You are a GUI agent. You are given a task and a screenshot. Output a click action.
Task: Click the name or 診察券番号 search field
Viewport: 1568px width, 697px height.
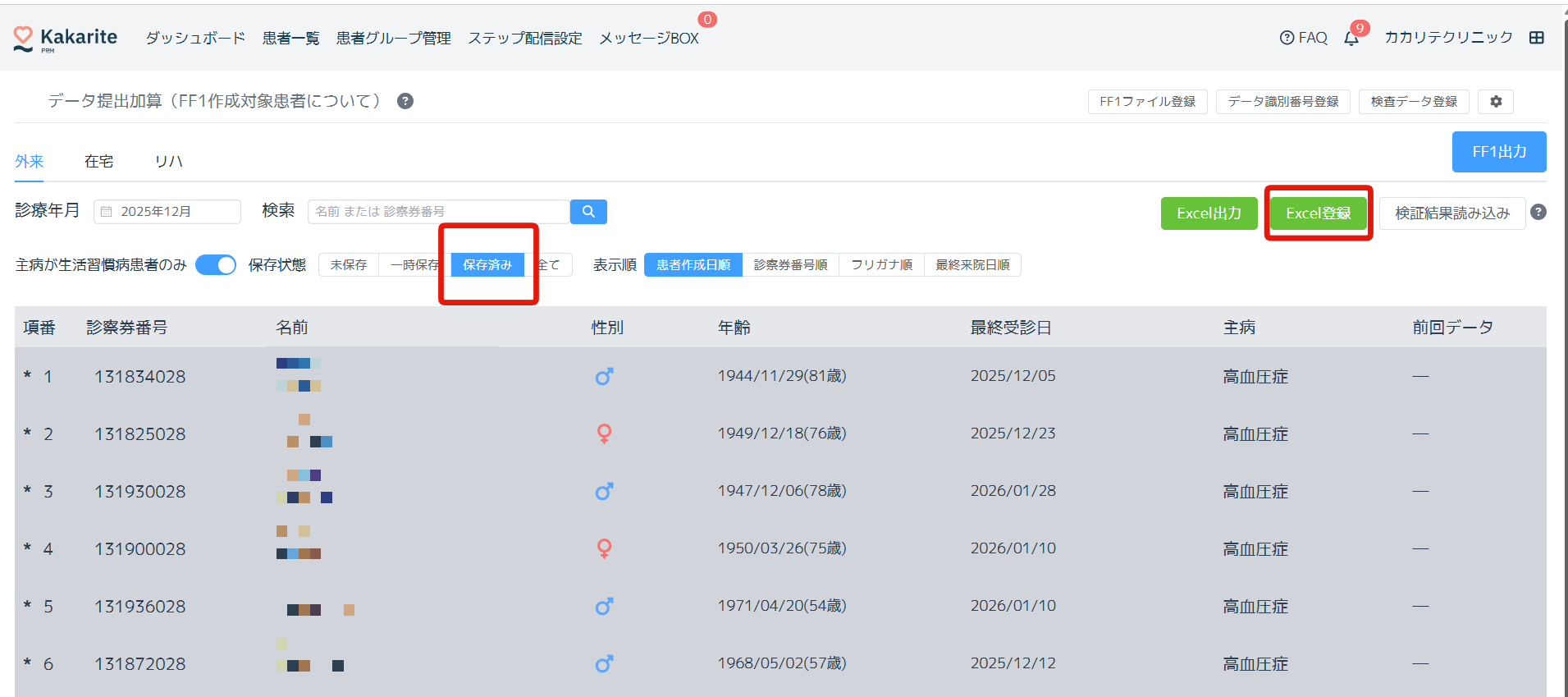point(438,212)
